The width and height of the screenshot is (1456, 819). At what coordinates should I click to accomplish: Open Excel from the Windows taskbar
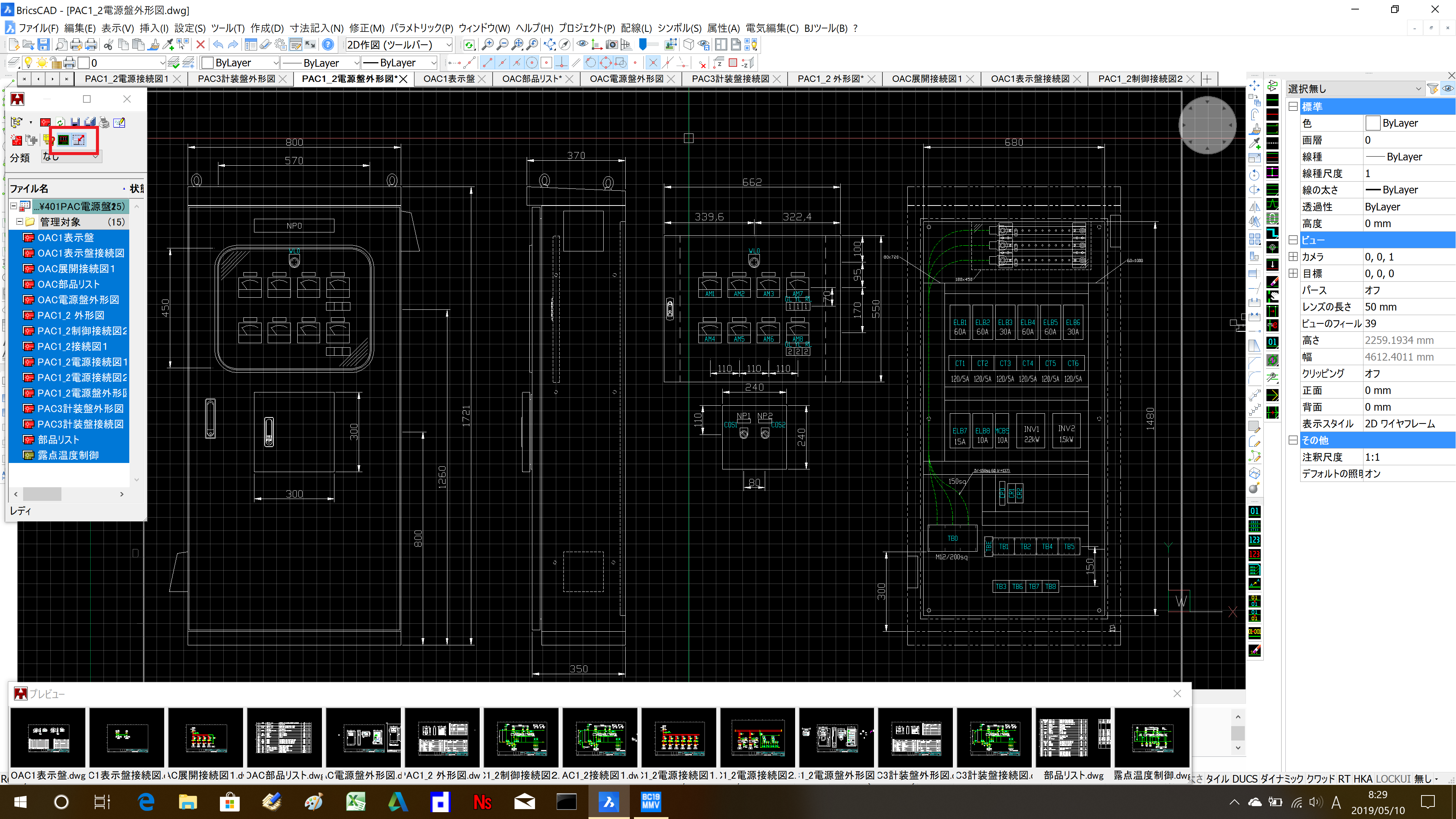[355, 802]
